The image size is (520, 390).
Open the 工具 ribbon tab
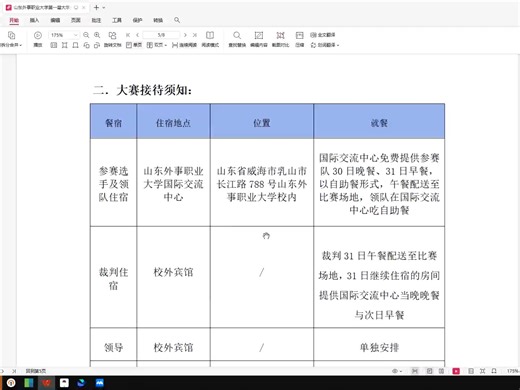[117, 20]
